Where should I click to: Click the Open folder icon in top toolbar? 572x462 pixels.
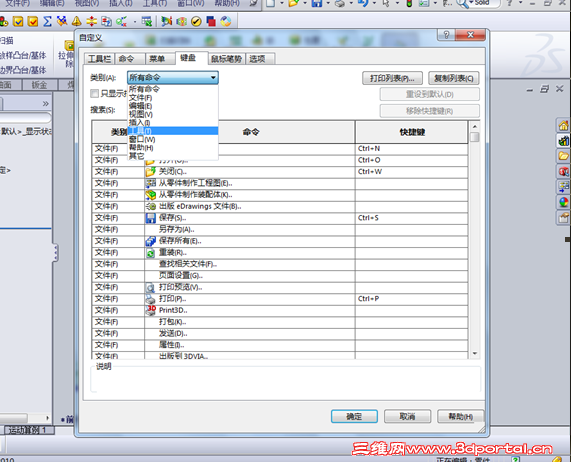(294, 3)
